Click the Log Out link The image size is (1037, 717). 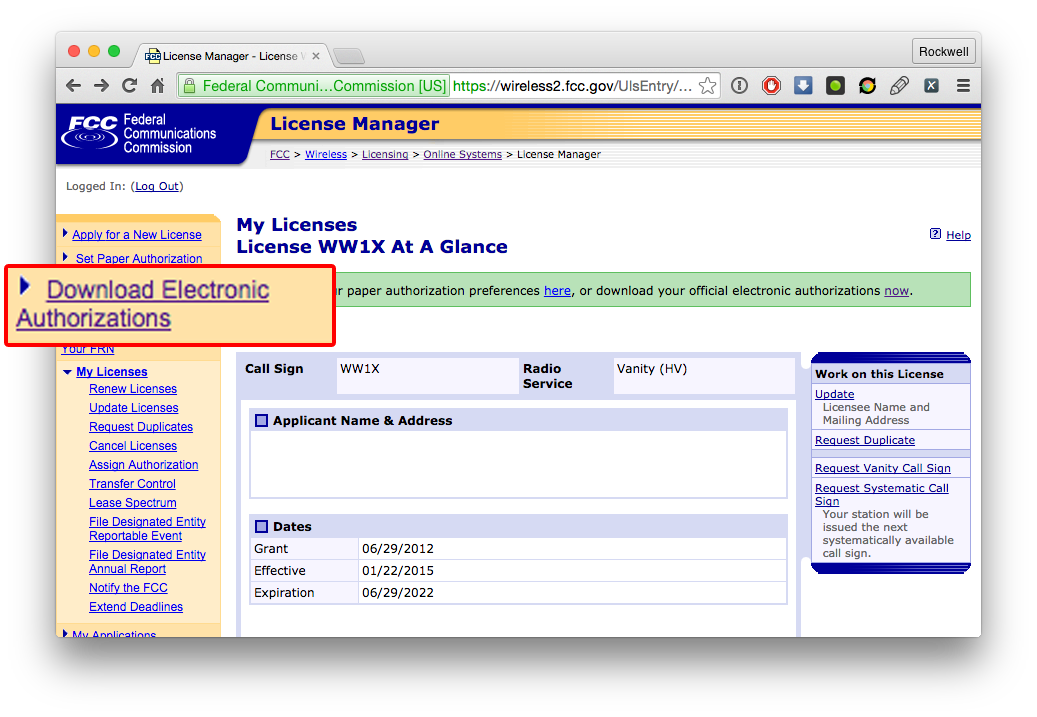point(157,187)
